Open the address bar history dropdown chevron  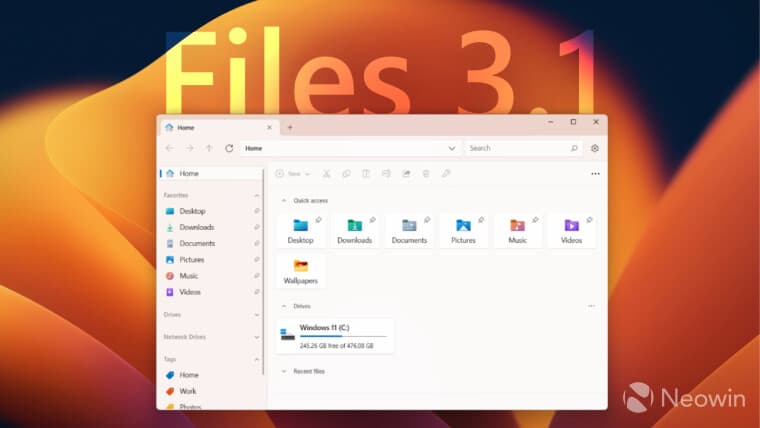click(x=452, y=148)
